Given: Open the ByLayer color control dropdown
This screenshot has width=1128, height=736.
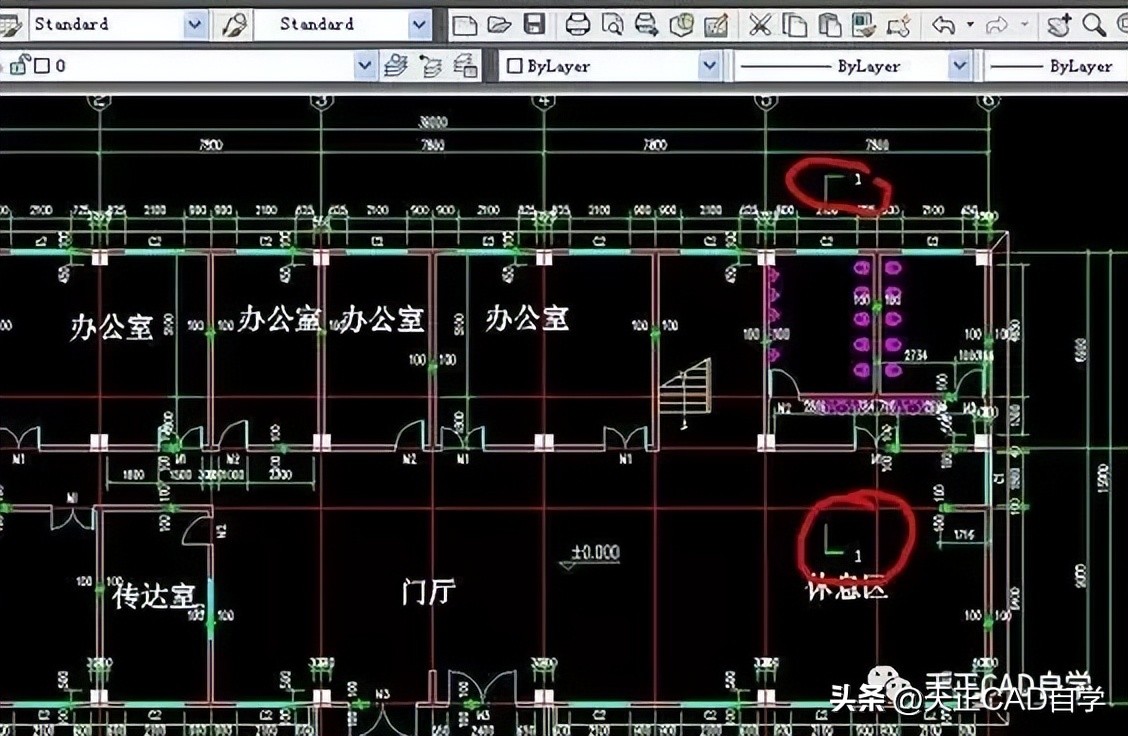Looking at the screenshot, I should tap(708, 65).
